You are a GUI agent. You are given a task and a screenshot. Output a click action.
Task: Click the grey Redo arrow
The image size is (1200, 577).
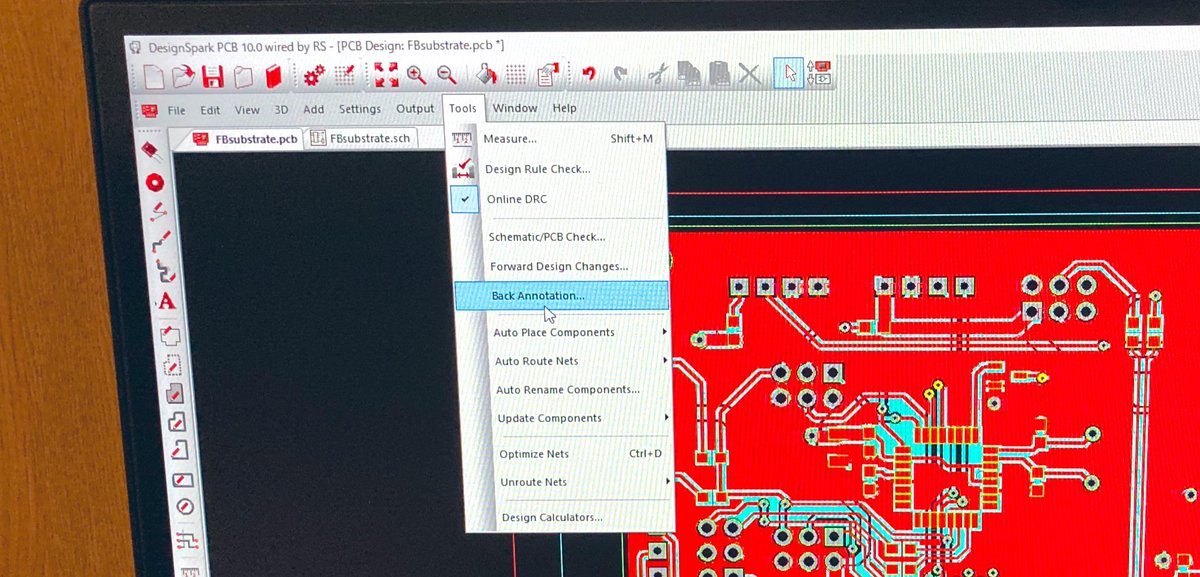620,75
